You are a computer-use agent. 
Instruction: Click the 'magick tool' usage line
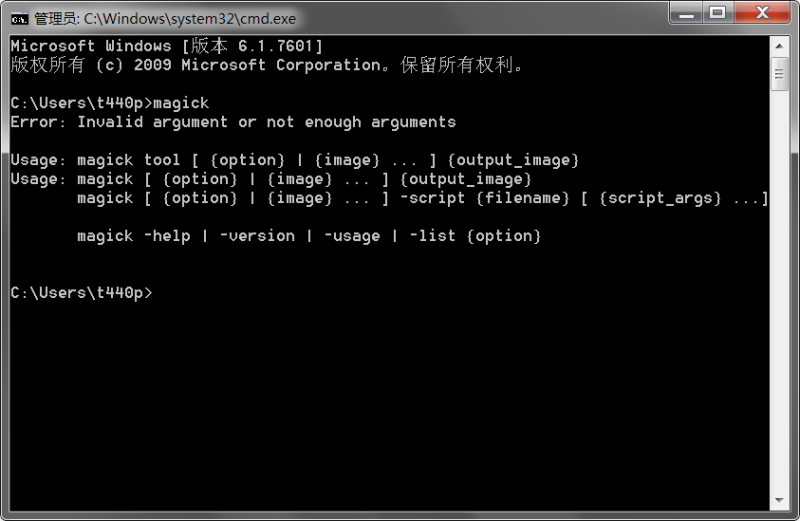click(294, 160)
